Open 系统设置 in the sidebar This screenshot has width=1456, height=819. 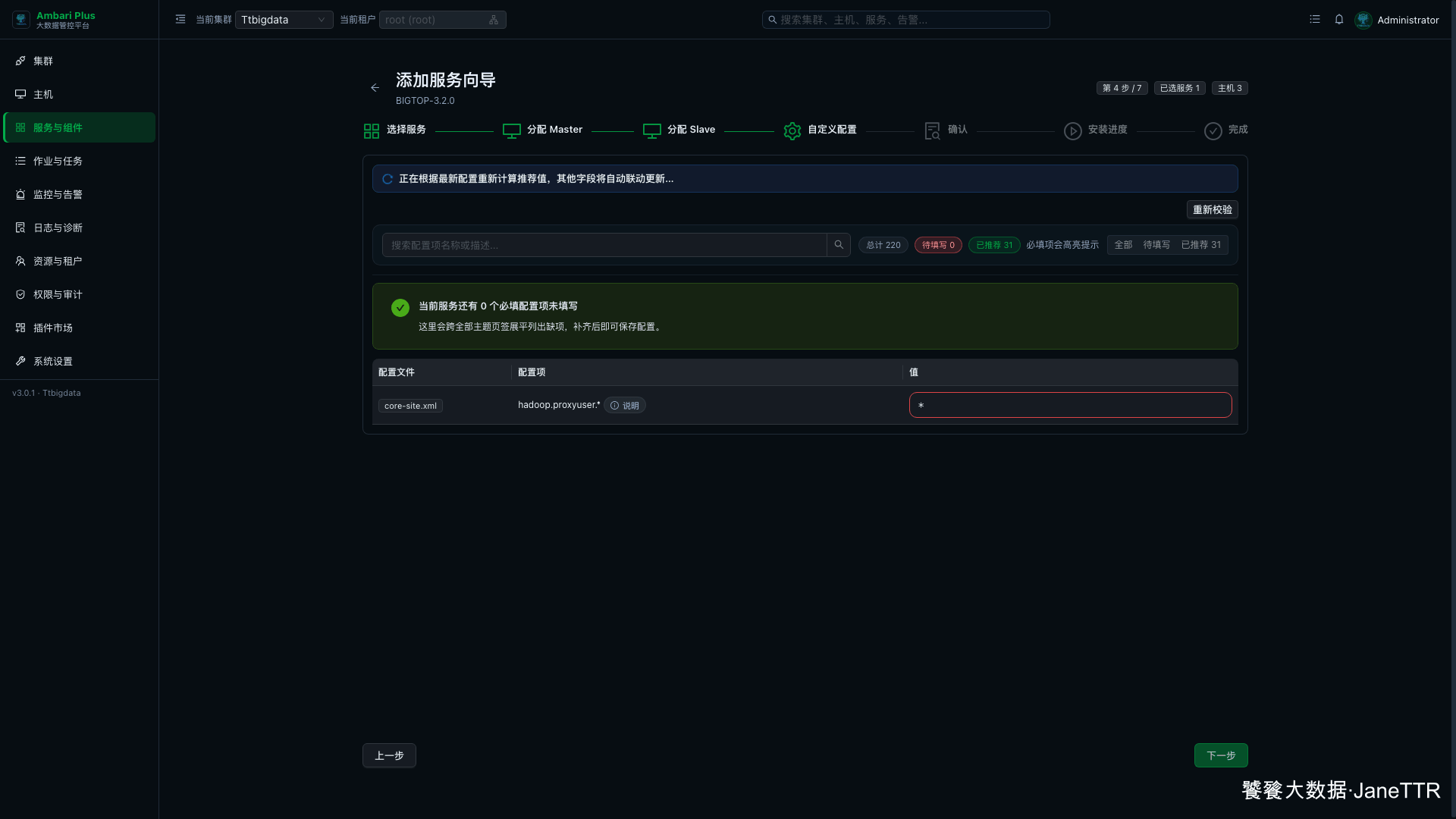tap(79, 361)
